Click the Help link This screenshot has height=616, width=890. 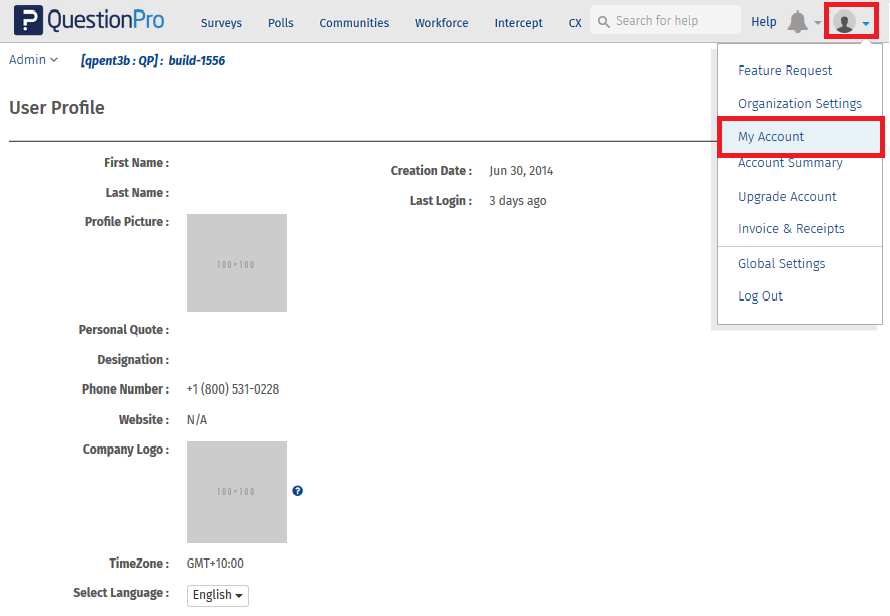(763, 22)
